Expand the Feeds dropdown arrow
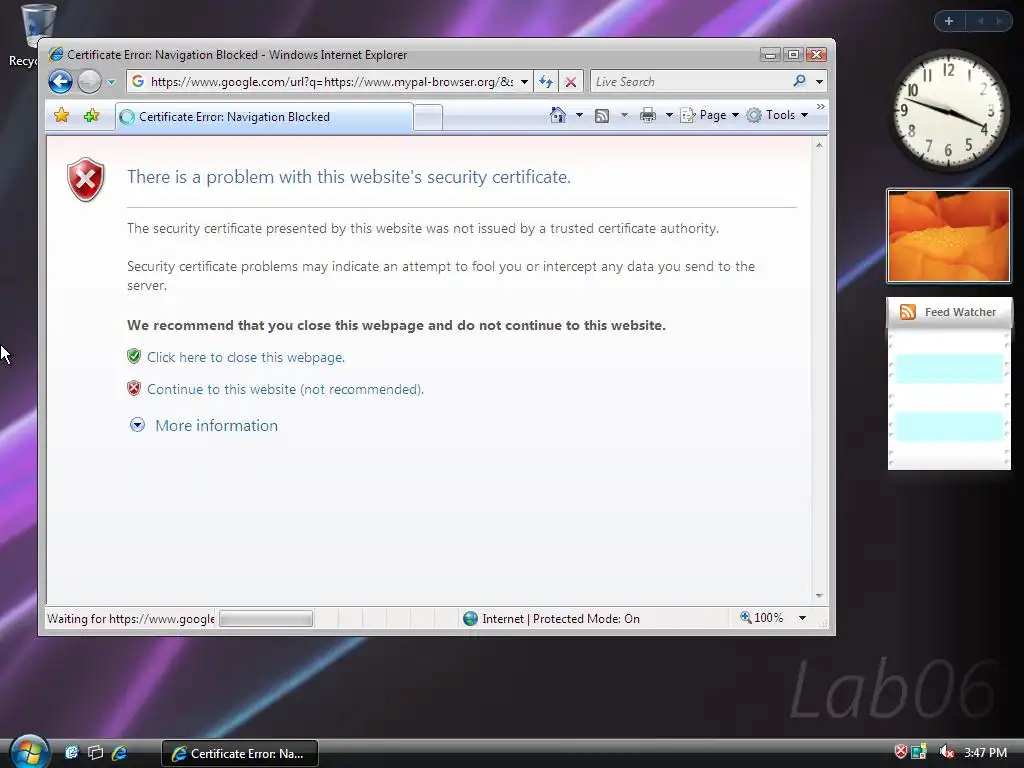Viewport: 1024px width, 768px height. 624,116
